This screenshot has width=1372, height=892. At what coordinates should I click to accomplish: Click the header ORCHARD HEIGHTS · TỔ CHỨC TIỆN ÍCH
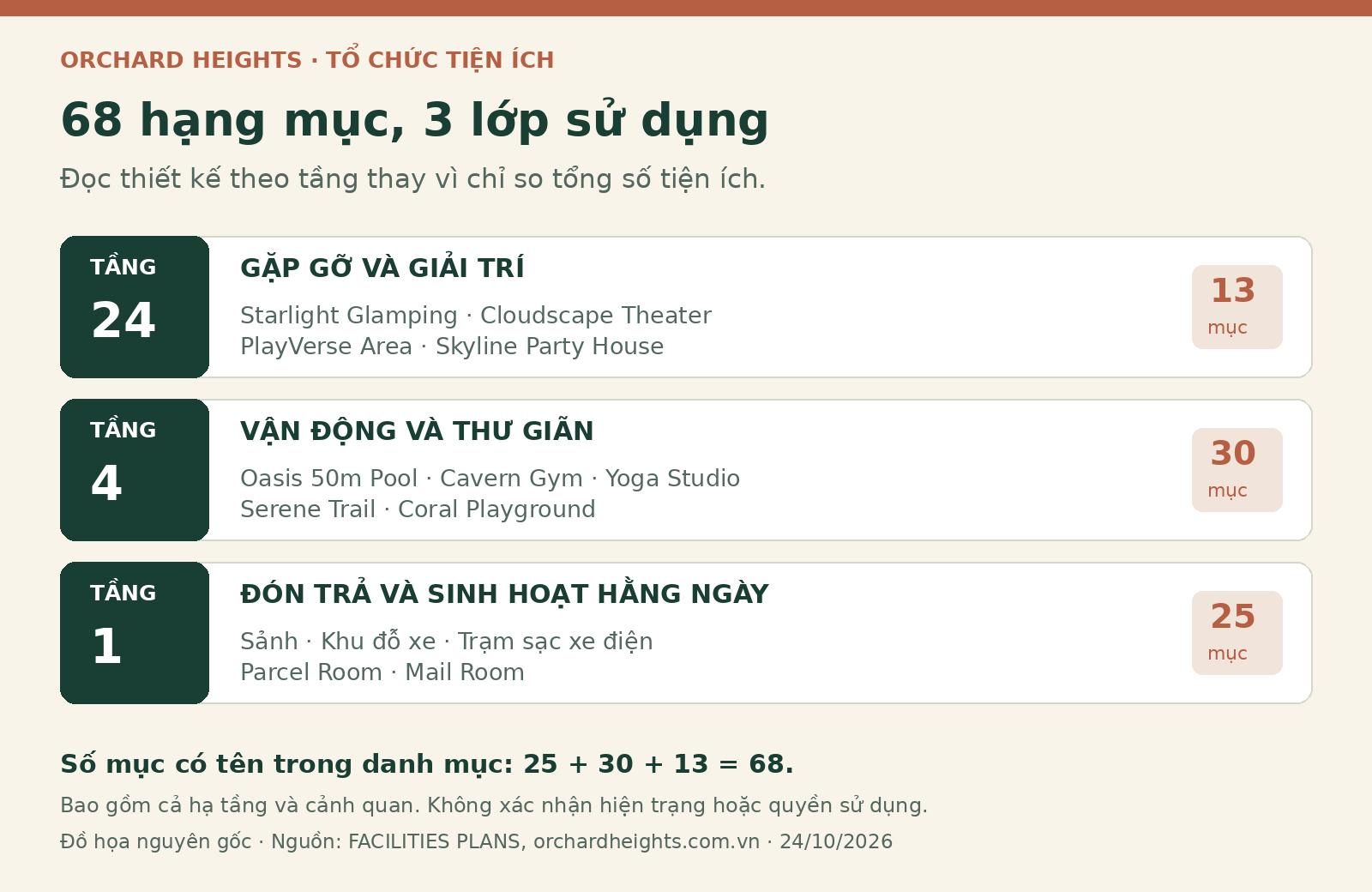tap(307, 60)
